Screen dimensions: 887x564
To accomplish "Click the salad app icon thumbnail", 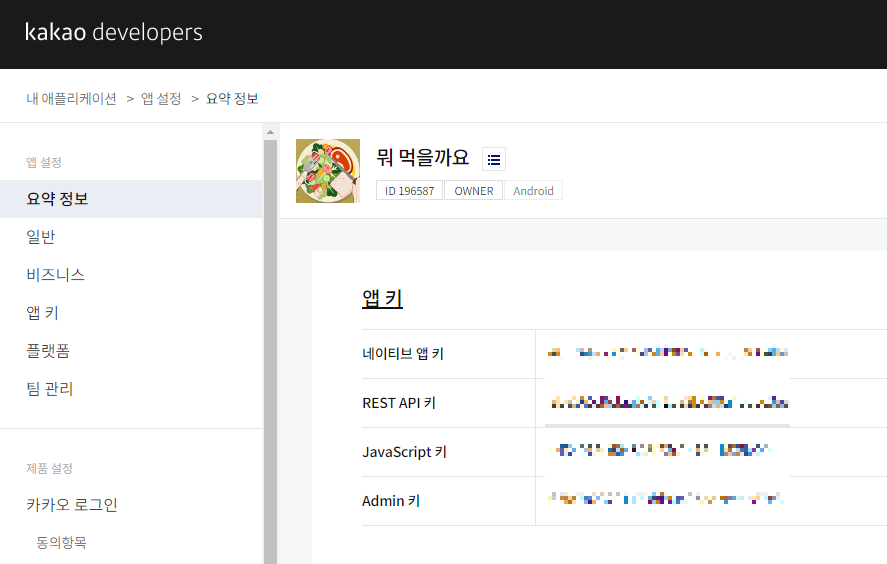I will [328, 171].
